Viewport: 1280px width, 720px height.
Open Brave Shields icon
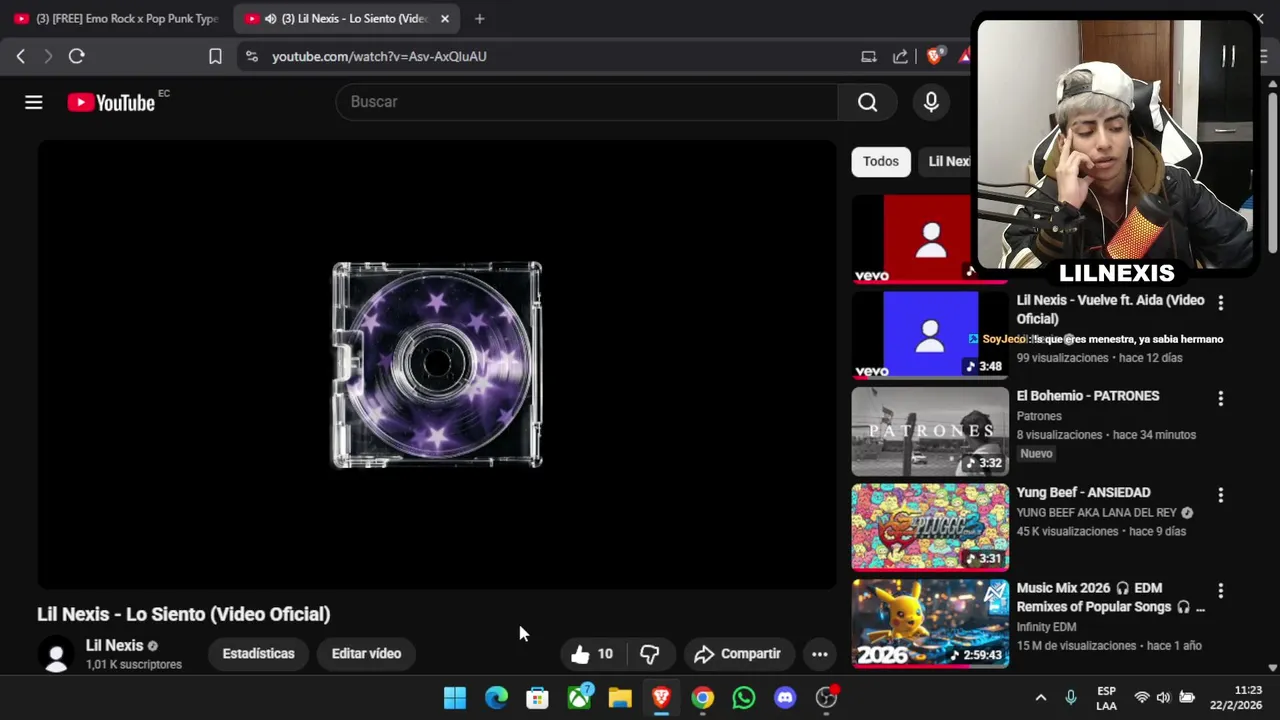coord(935,57)
